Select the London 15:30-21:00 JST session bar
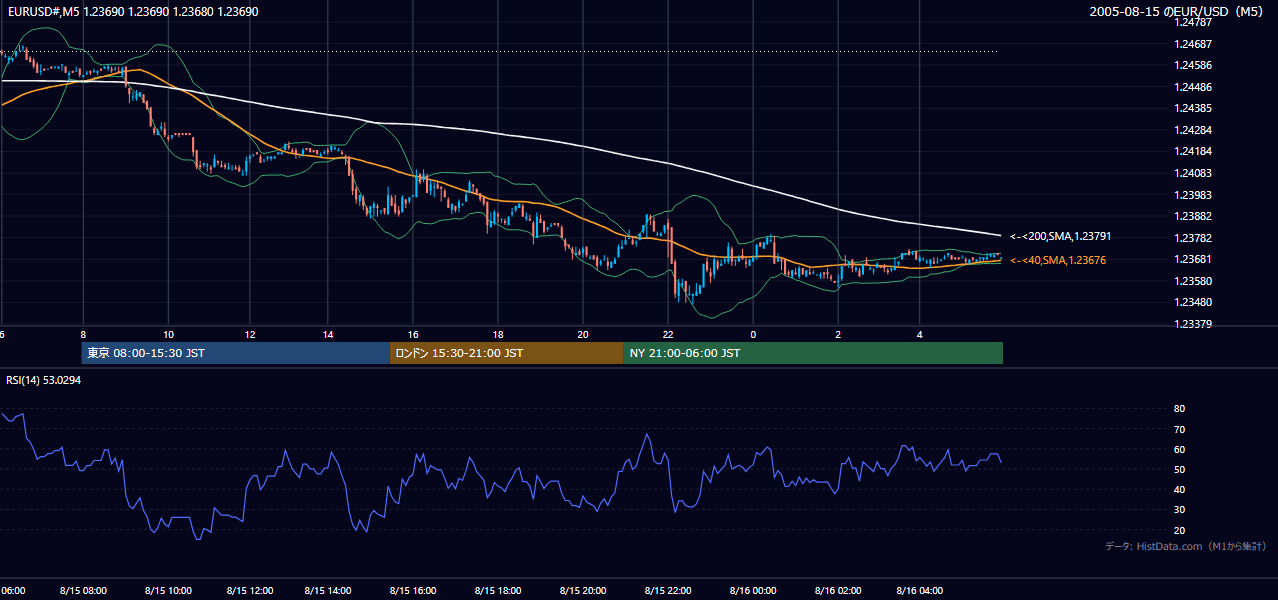Screen dimensions: 1278x600 point(507,353)
